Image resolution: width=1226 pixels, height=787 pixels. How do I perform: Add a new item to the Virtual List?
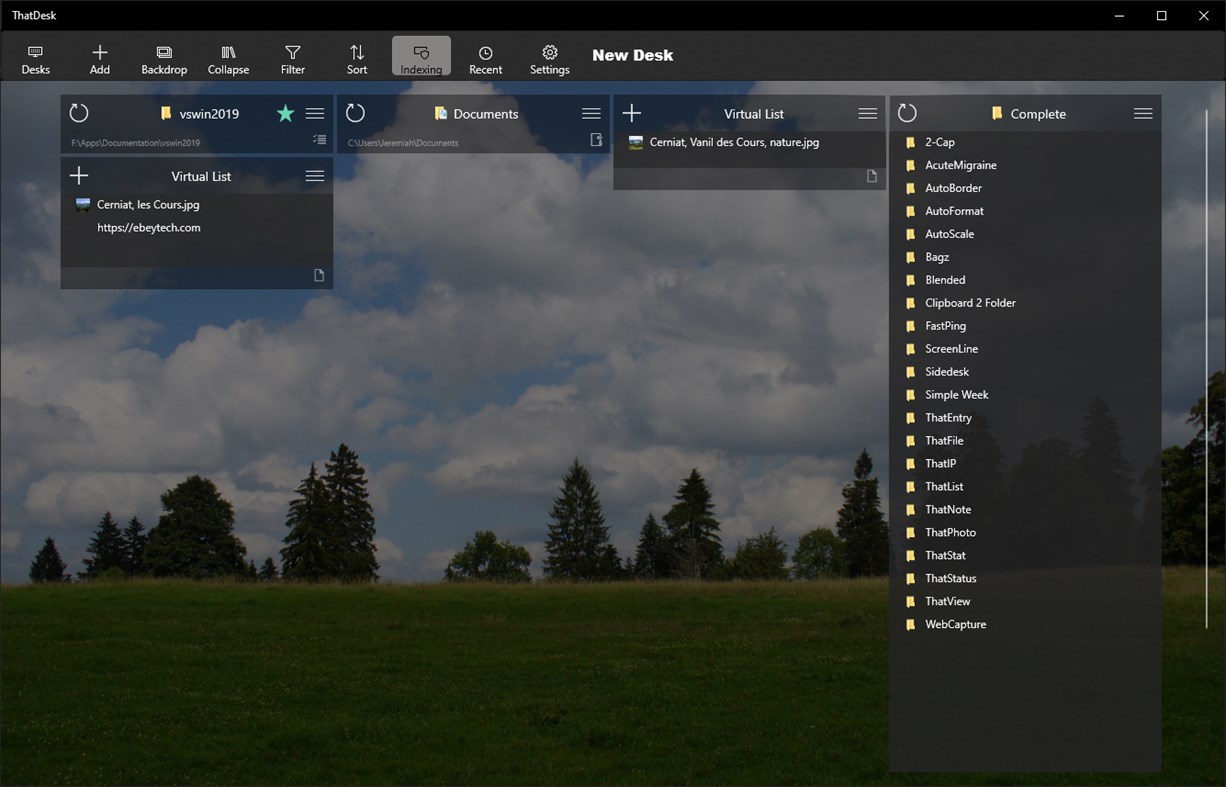click(x=78, y=175)
